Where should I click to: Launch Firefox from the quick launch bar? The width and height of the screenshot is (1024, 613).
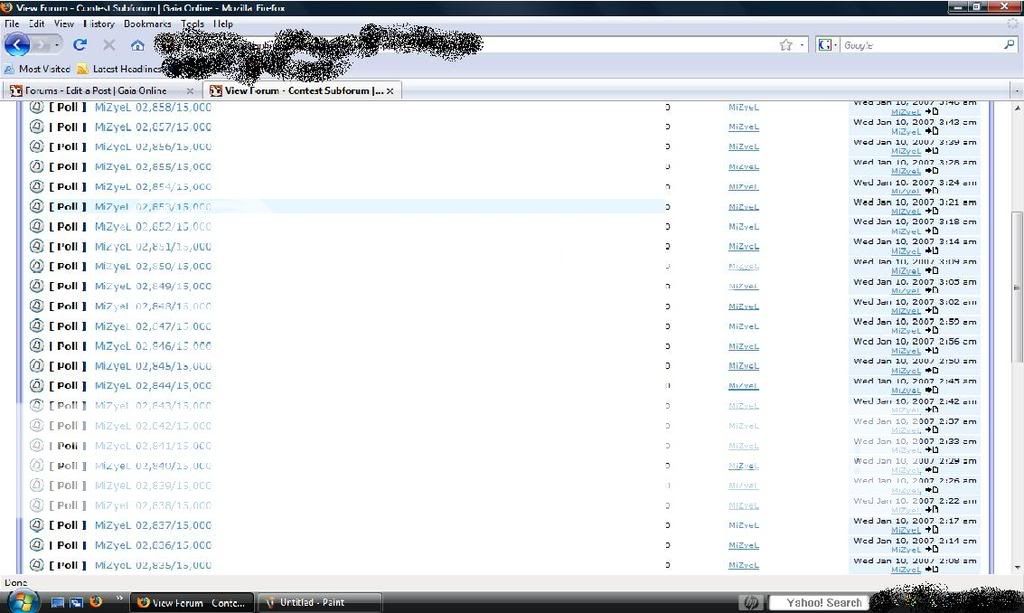pos(96,602)
